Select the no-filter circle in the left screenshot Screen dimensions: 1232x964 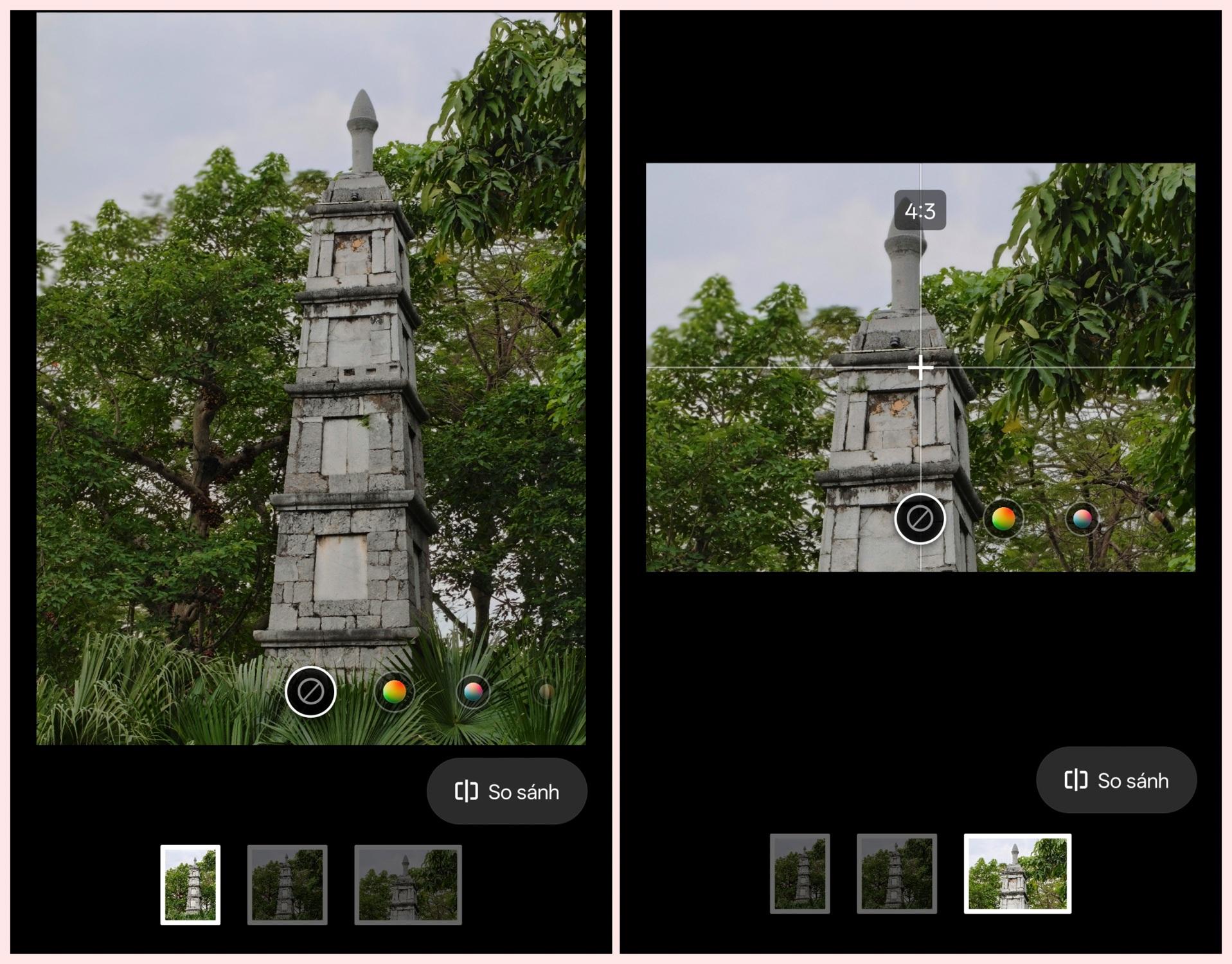click(310, 692)
